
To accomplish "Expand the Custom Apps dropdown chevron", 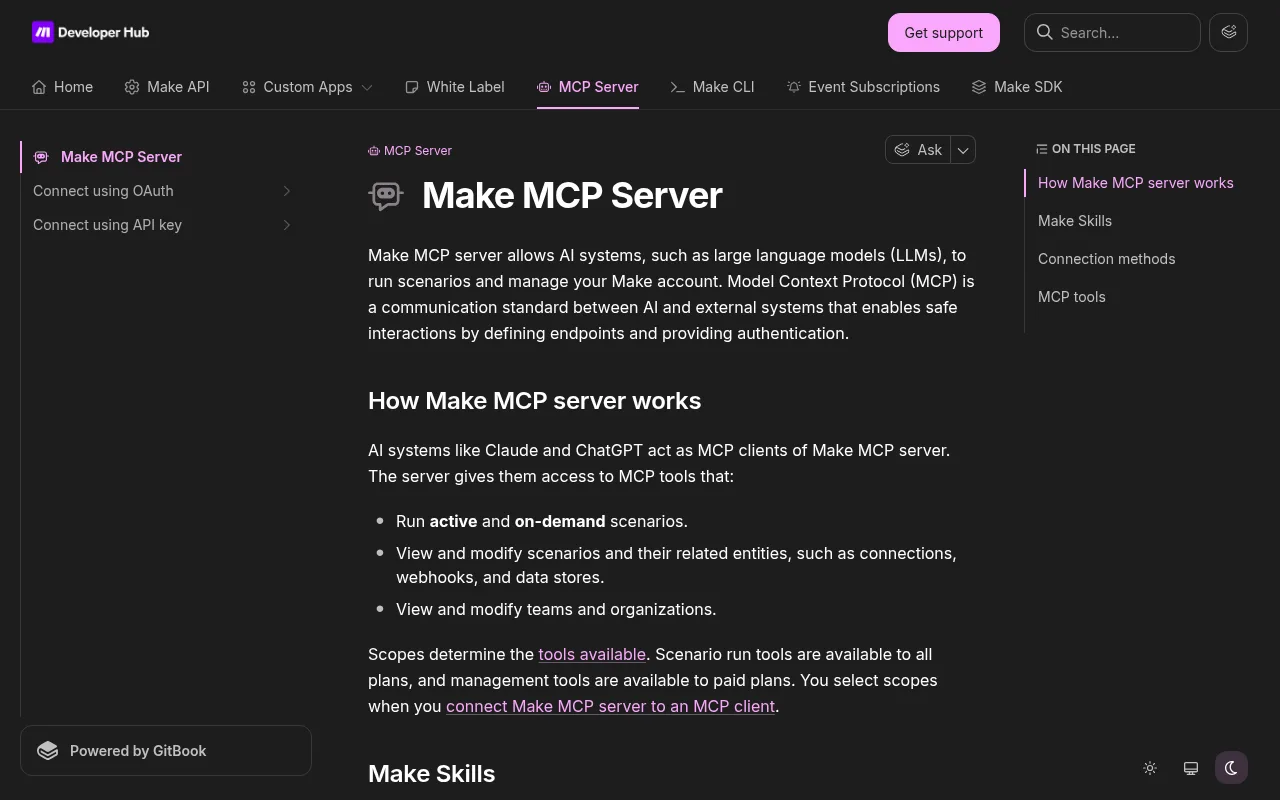I will click(367, 87).
